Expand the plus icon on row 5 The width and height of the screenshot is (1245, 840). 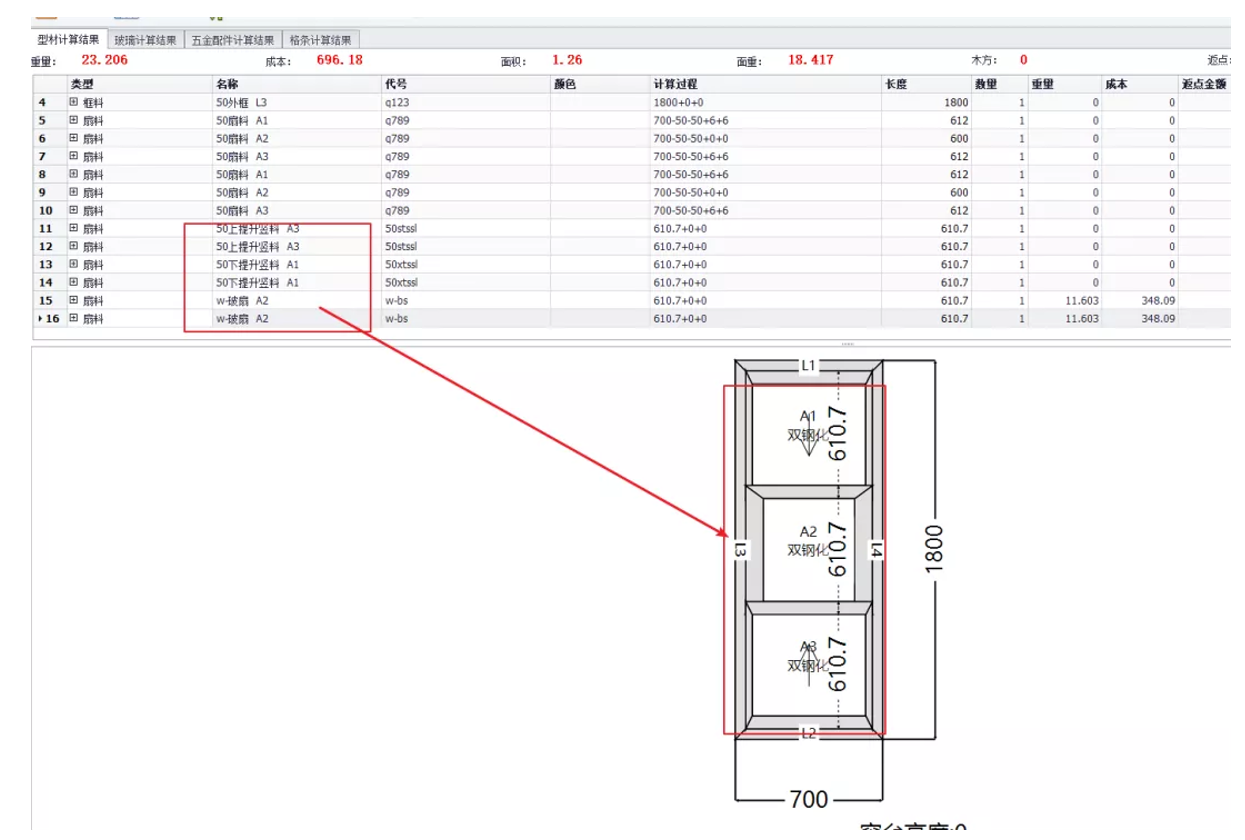[73, 120]
